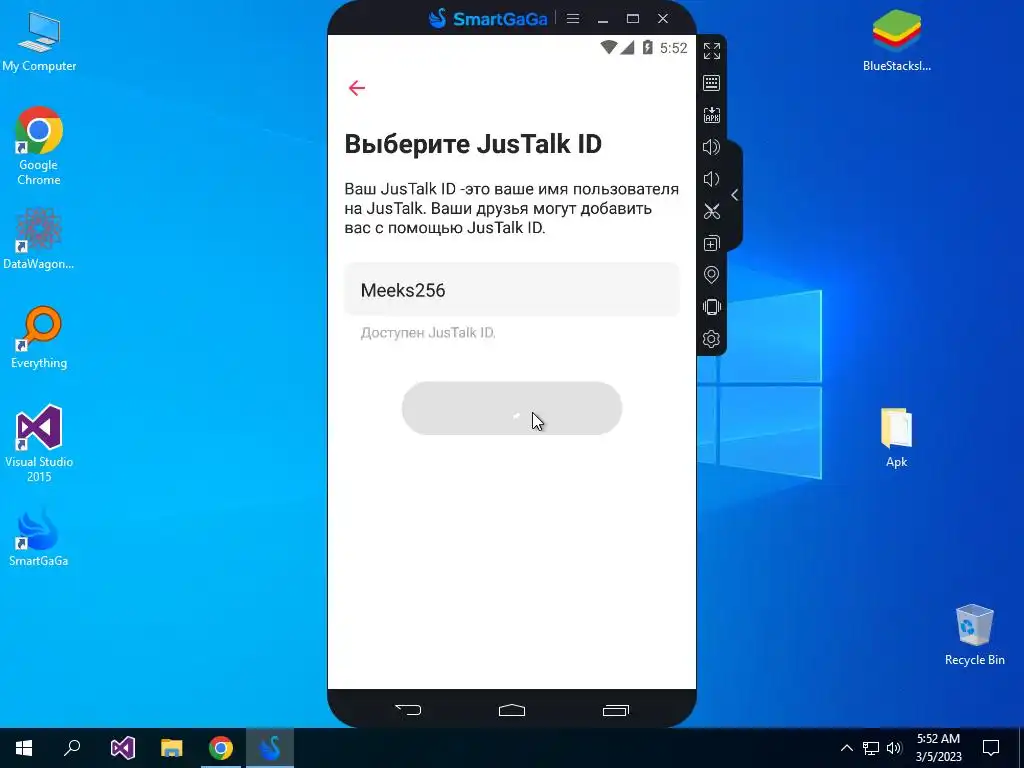1024x768 pixels.
Task: Open SmartGaGa settings gear
Action: (711, 339)
